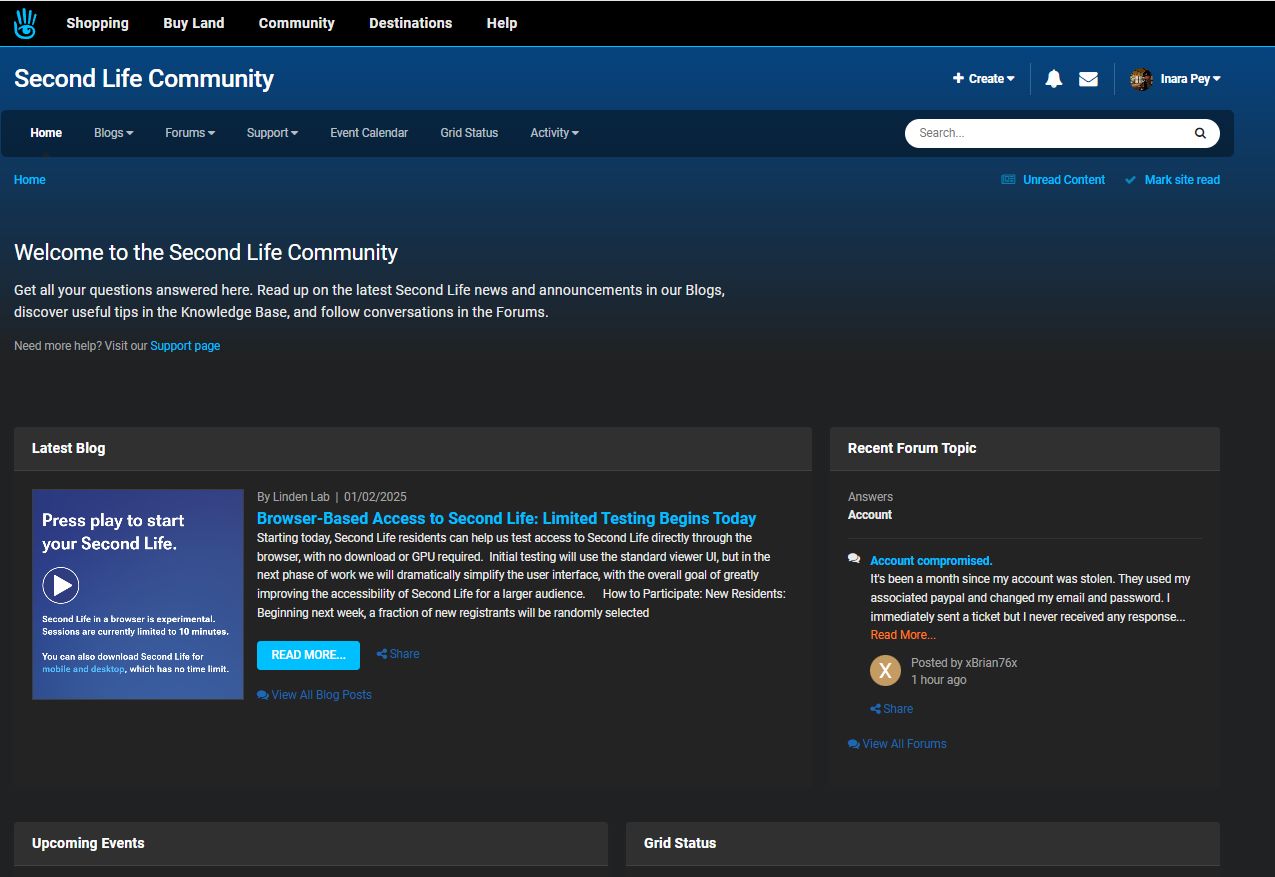Open the Support page link

185,346
